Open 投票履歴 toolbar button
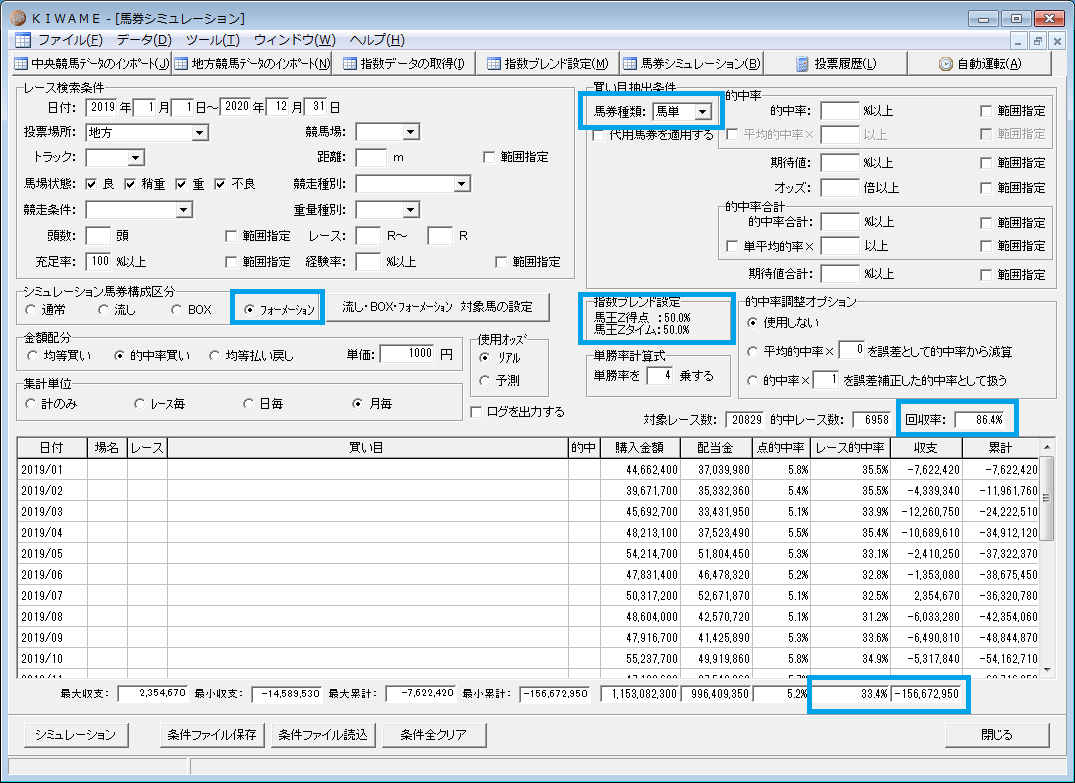The width and height of the screenshot is (1075, 783). point(836,64)
